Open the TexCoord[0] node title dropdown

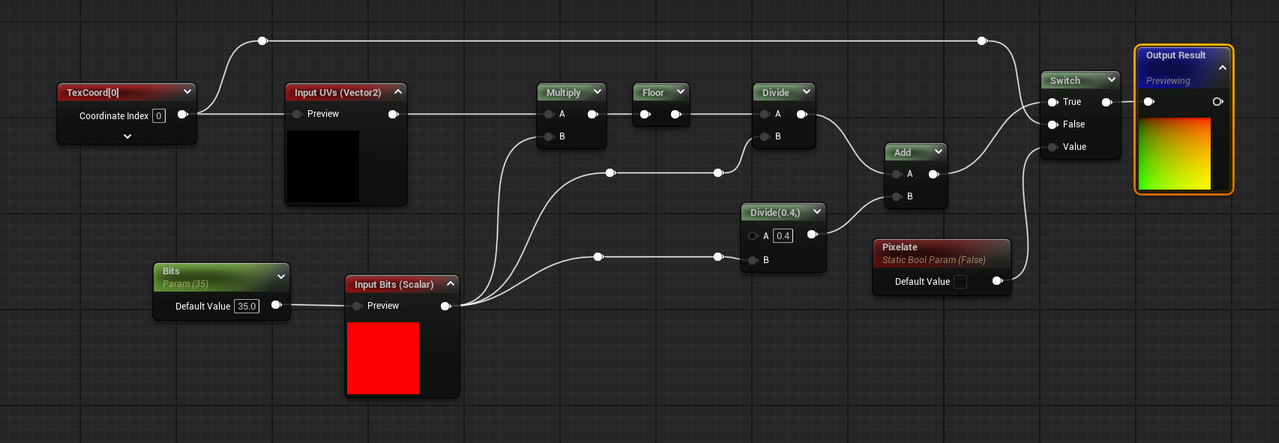point(187,92)
